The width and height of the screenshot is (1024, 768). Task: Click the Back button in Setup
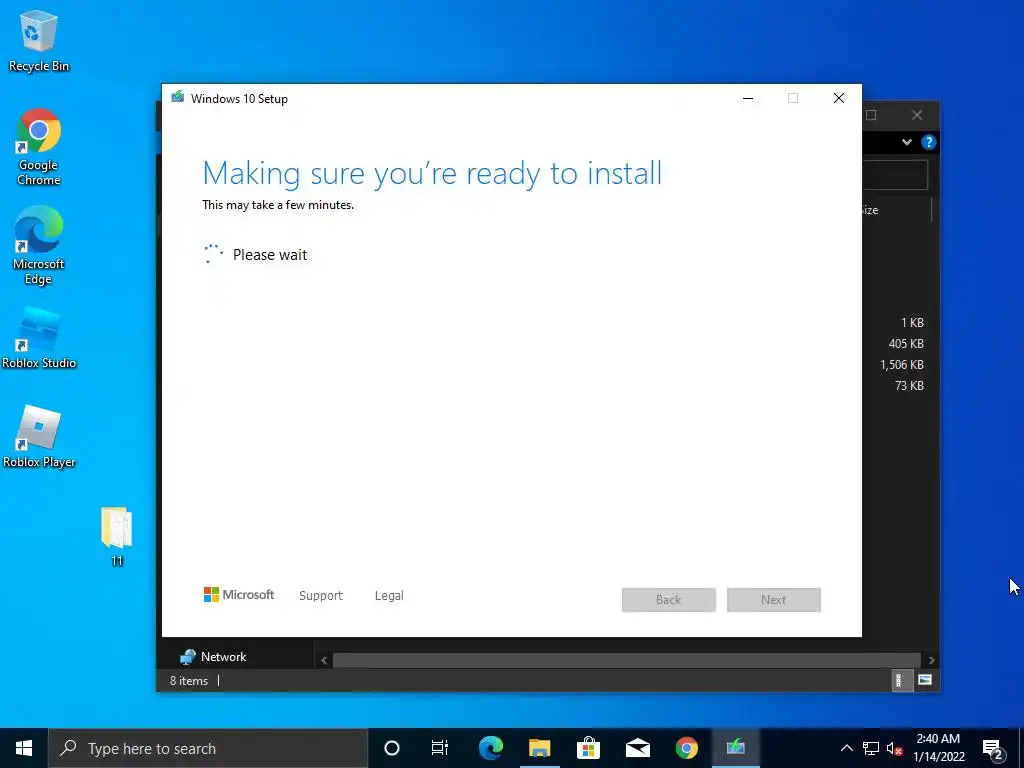669,600
